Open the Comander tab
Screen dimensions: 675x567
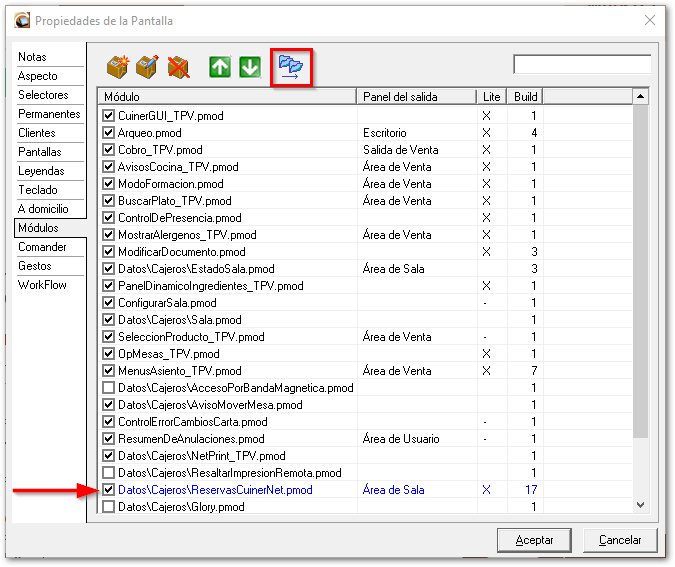(x=50, y=247)
